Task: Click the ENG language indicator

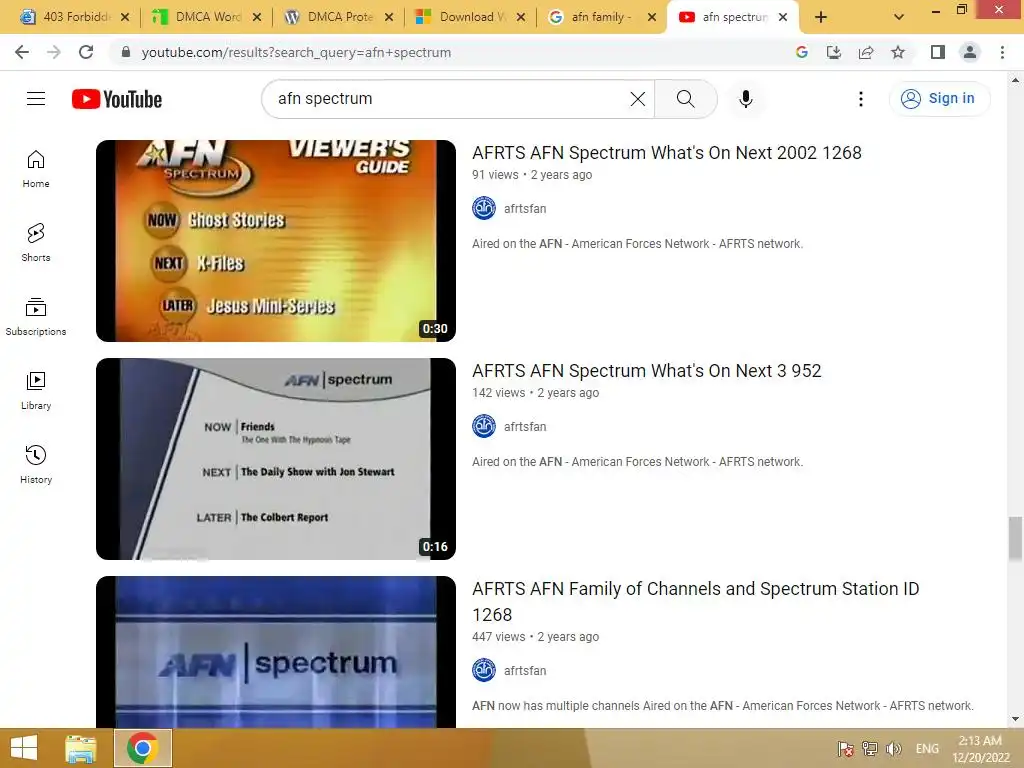Action: (927, 748)
